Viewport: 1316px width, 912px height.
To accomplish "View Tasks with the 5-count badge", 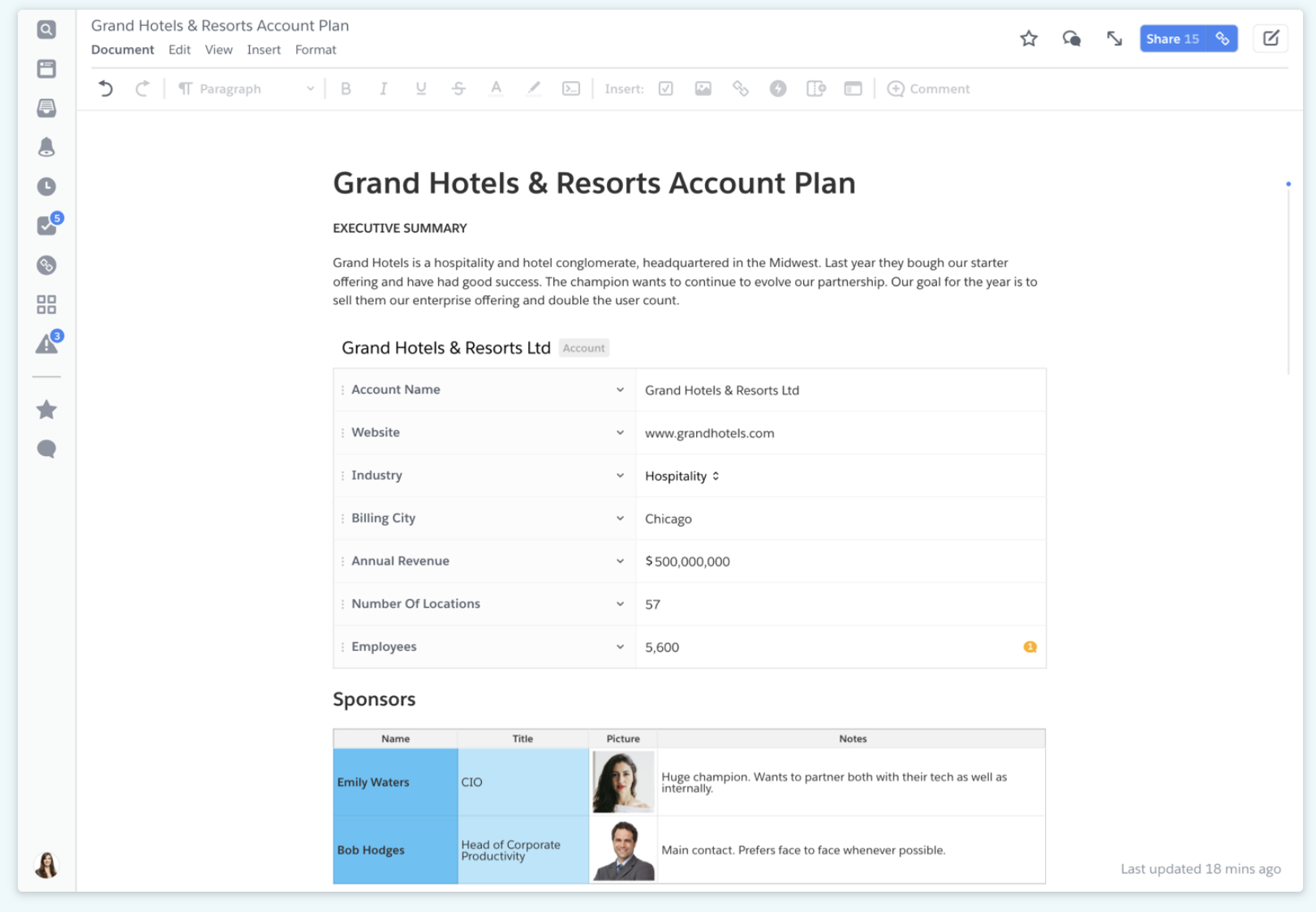I will point(46,226).
